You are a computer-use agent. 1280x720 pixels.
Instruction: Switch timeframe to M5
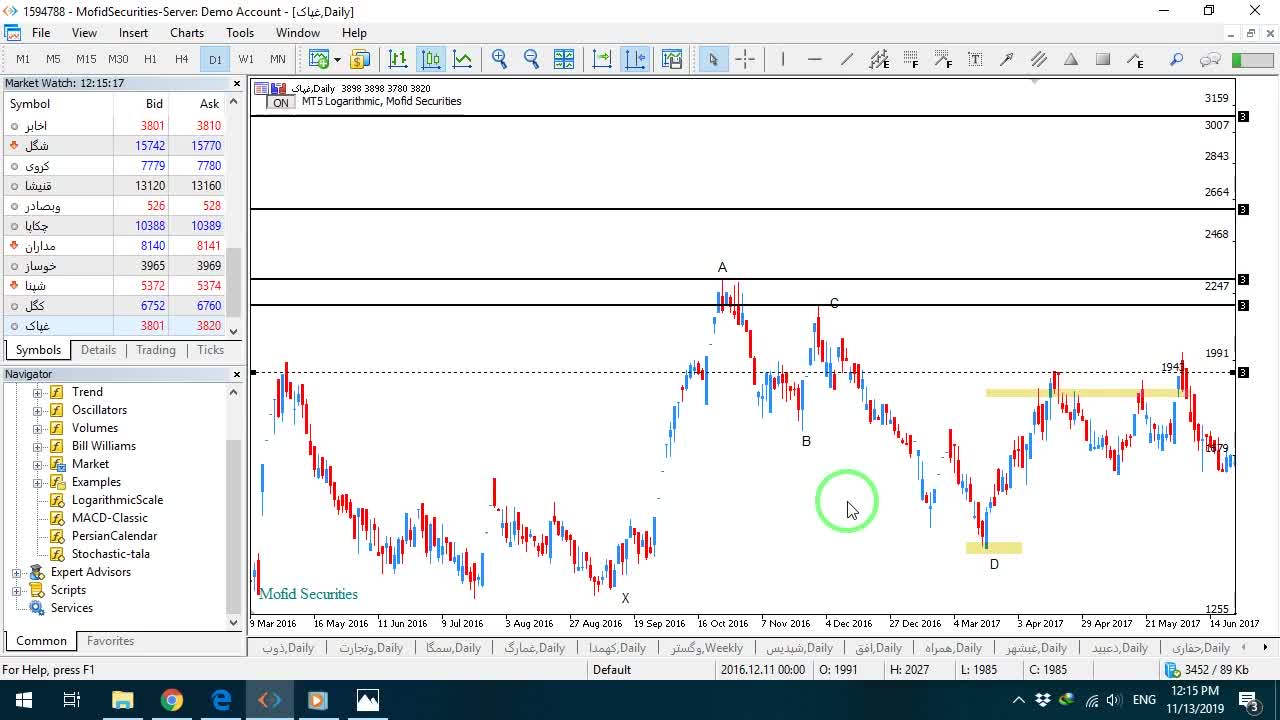54,59
